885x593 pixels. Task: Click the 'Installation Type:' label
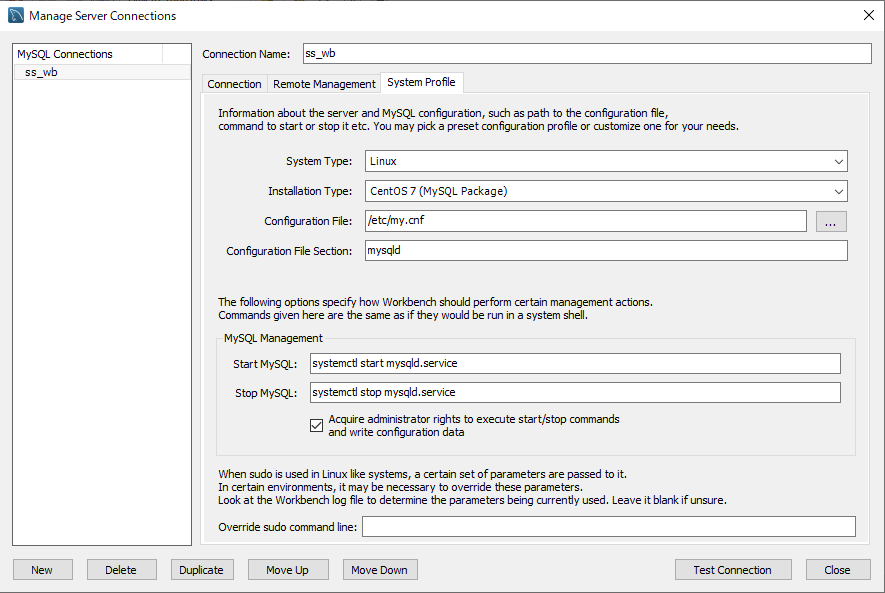pos(310,191)
